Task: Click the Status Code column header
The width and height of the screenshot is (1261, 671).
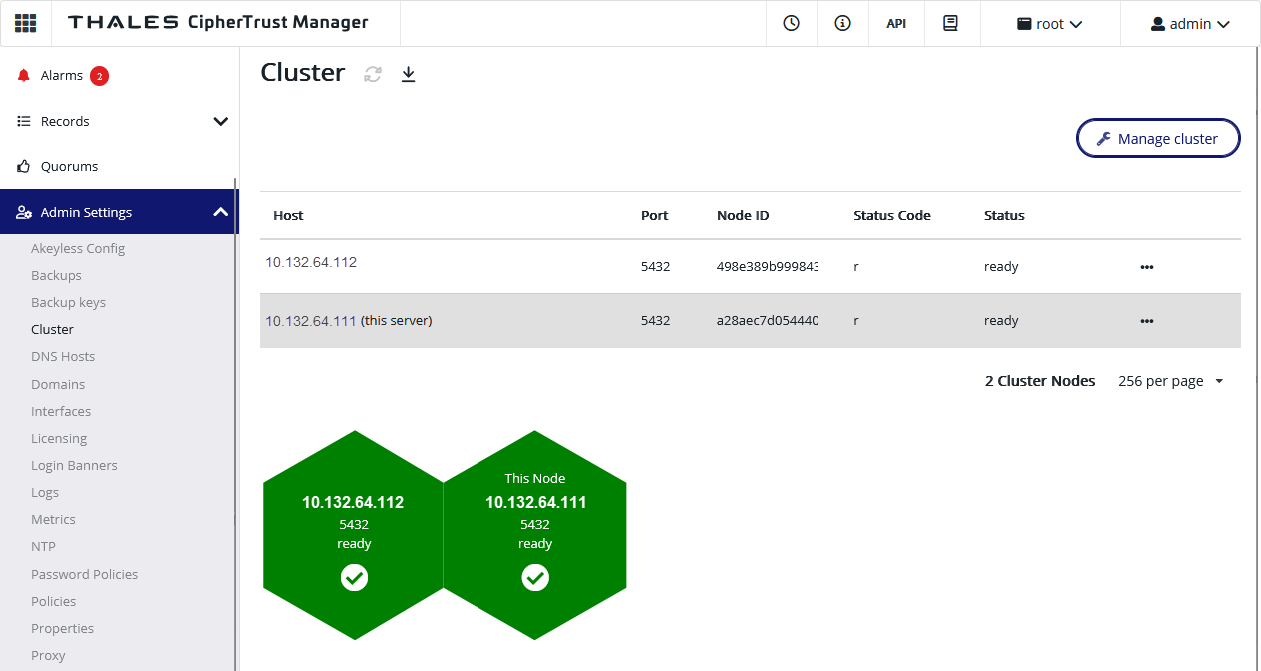Action: tap(892, 215)
